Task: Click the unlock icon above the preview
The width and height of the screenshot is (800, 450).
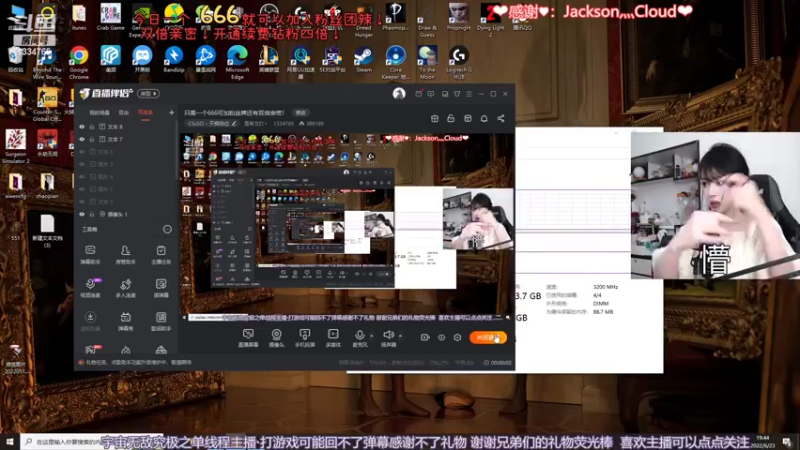Action: tap(451, 118)
